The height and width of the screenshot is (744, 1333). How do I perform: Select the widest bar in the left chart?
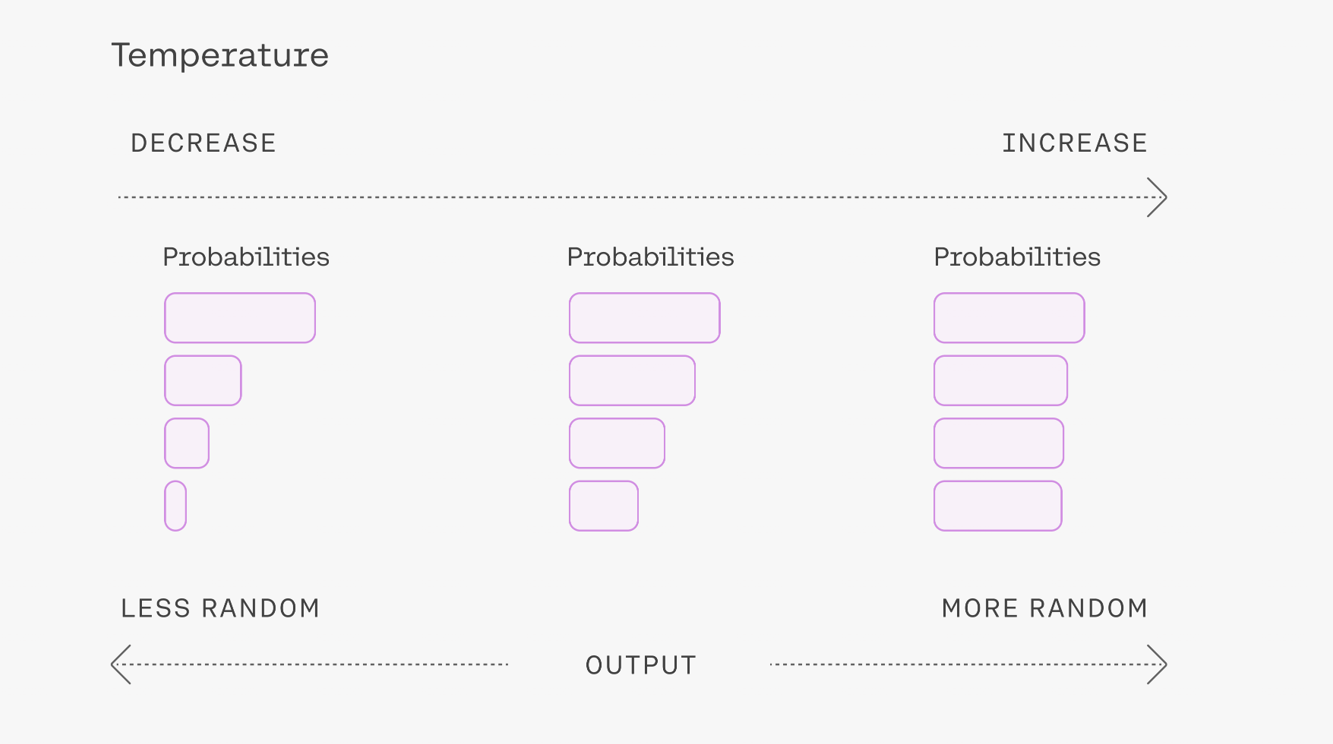pos(240,318)
